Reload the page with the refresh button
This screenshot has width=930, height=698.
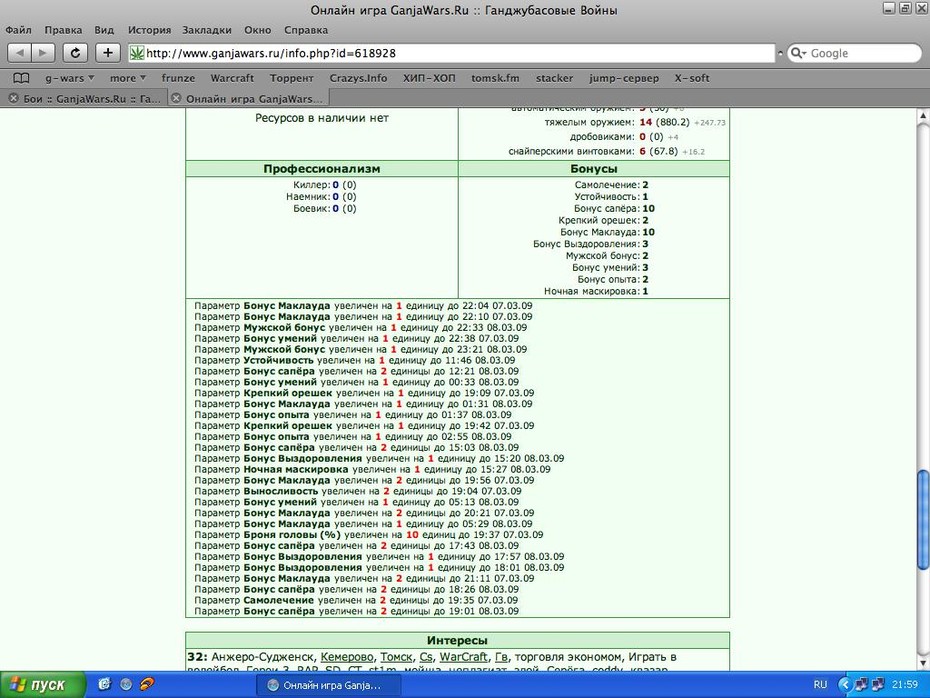75,53
